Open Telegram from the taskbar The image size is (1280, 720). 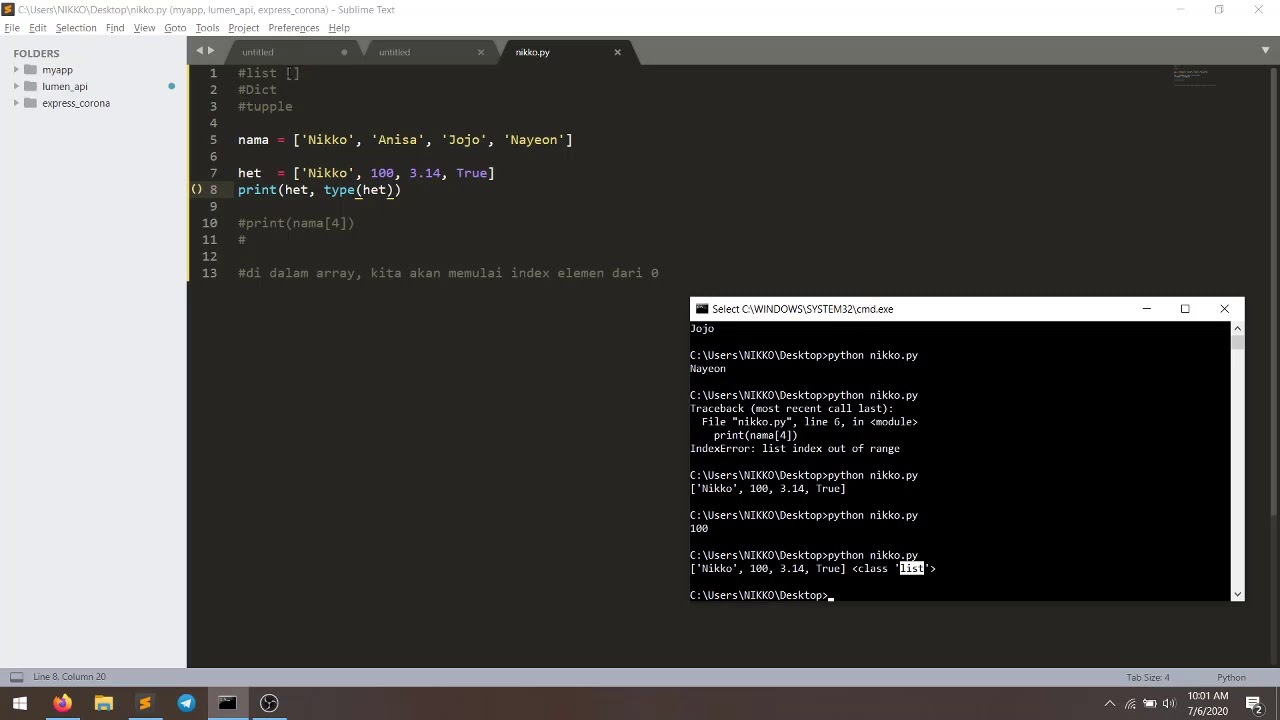(x=186, y=703)
